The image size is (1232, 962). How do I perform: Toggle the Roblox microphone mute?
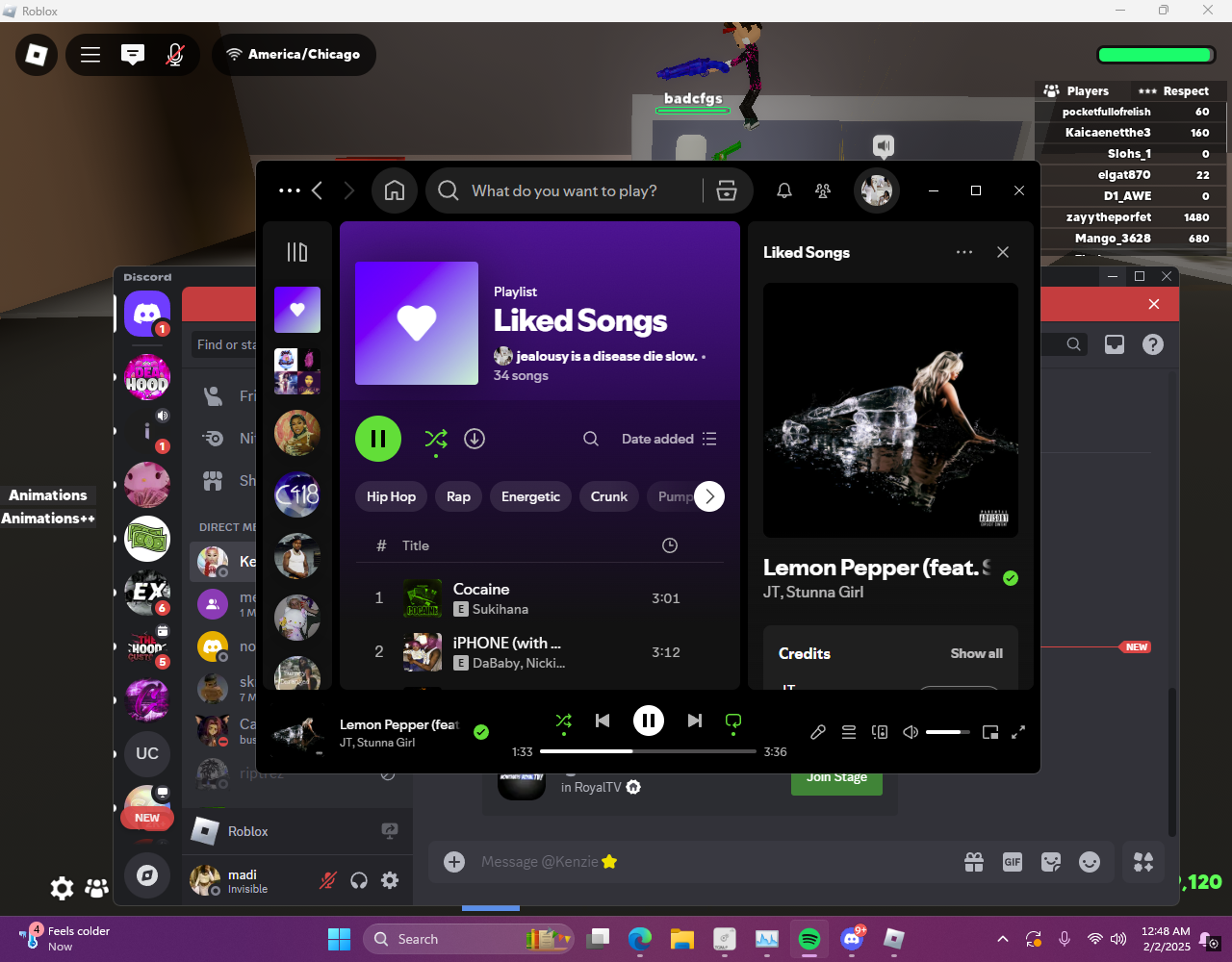[175, 55]
